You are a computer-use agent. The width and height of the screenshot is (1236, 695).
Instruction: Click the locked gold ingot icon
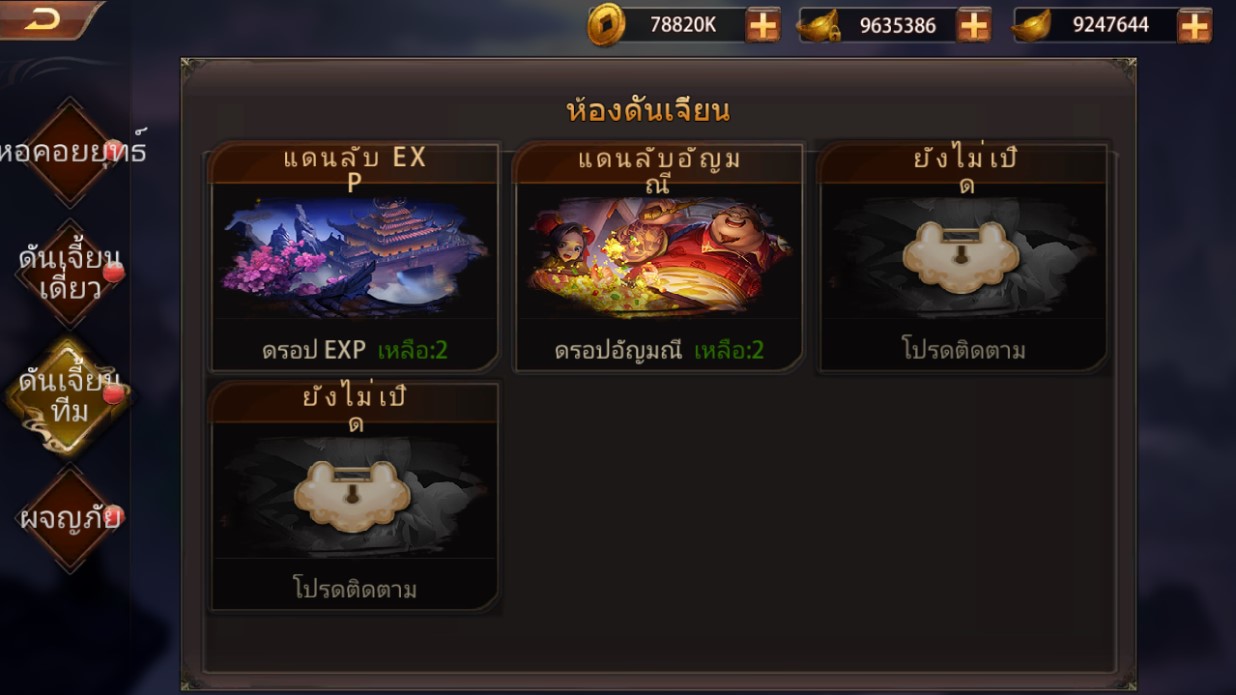818,26
